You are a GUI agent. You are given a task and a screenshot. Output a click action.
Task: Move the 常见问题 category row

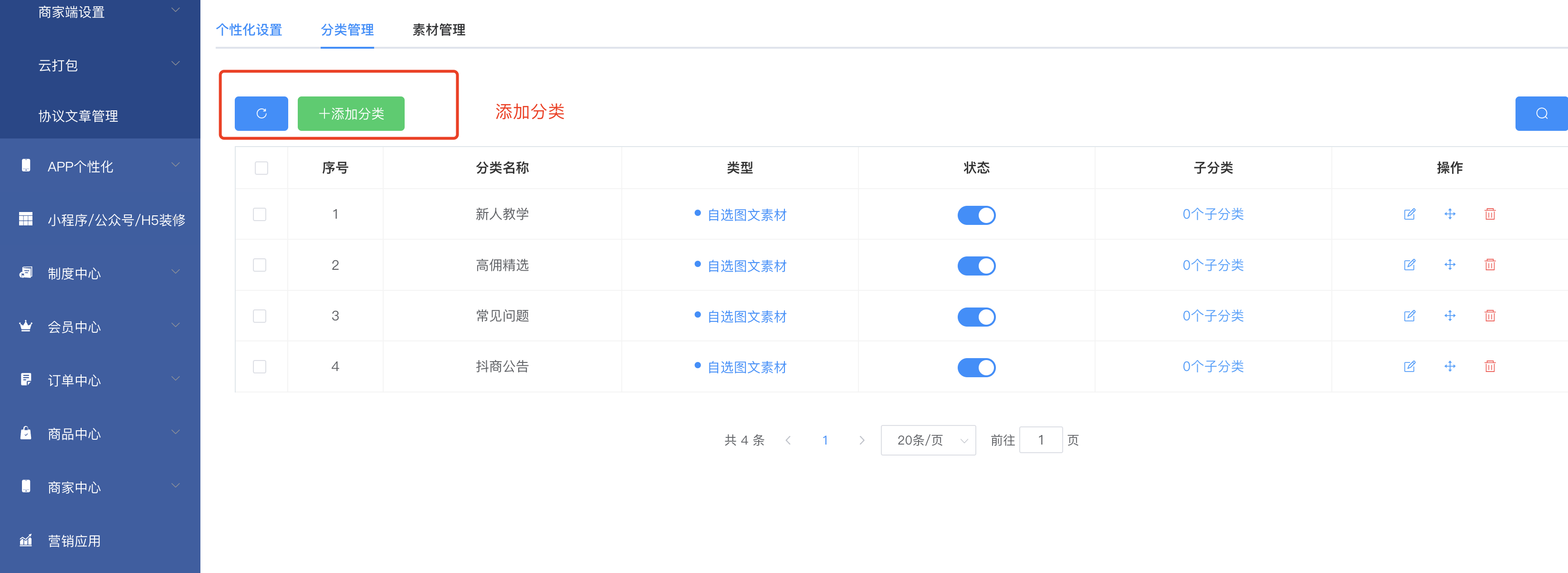(1449, 316)
